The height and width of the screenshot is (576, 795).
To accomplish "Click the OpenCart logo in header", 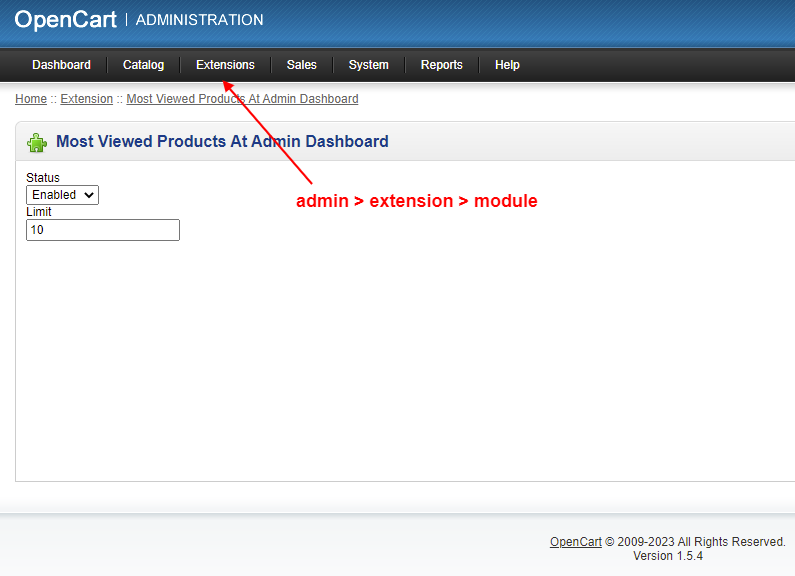I will tap(65, 20).
